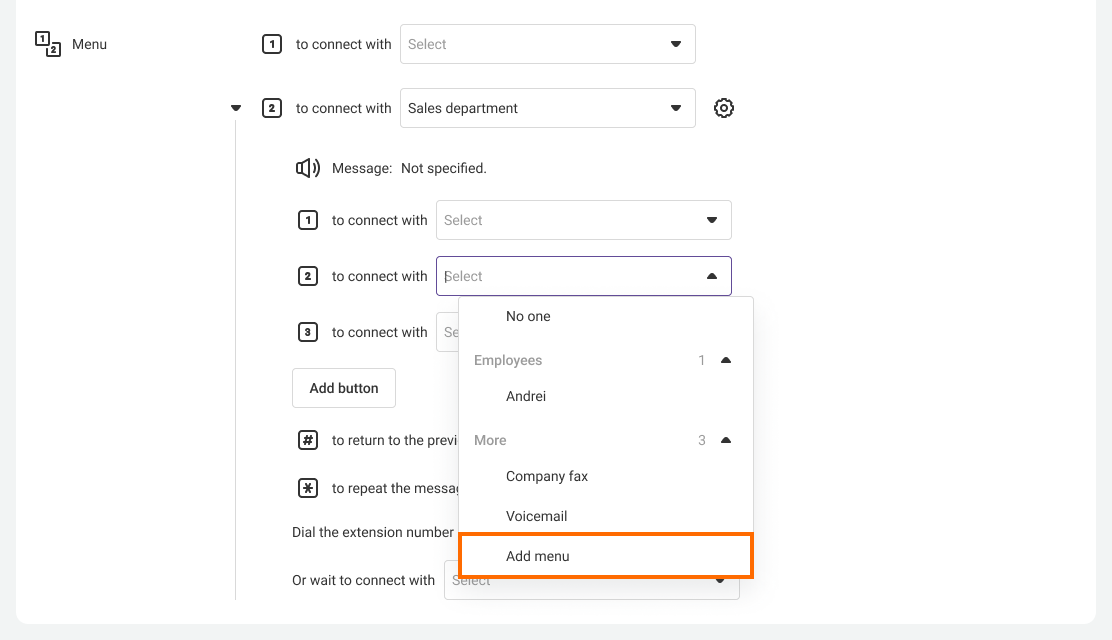Click the speaker icon next to Message
The image size is (1112, 640).
click(308, 168)
